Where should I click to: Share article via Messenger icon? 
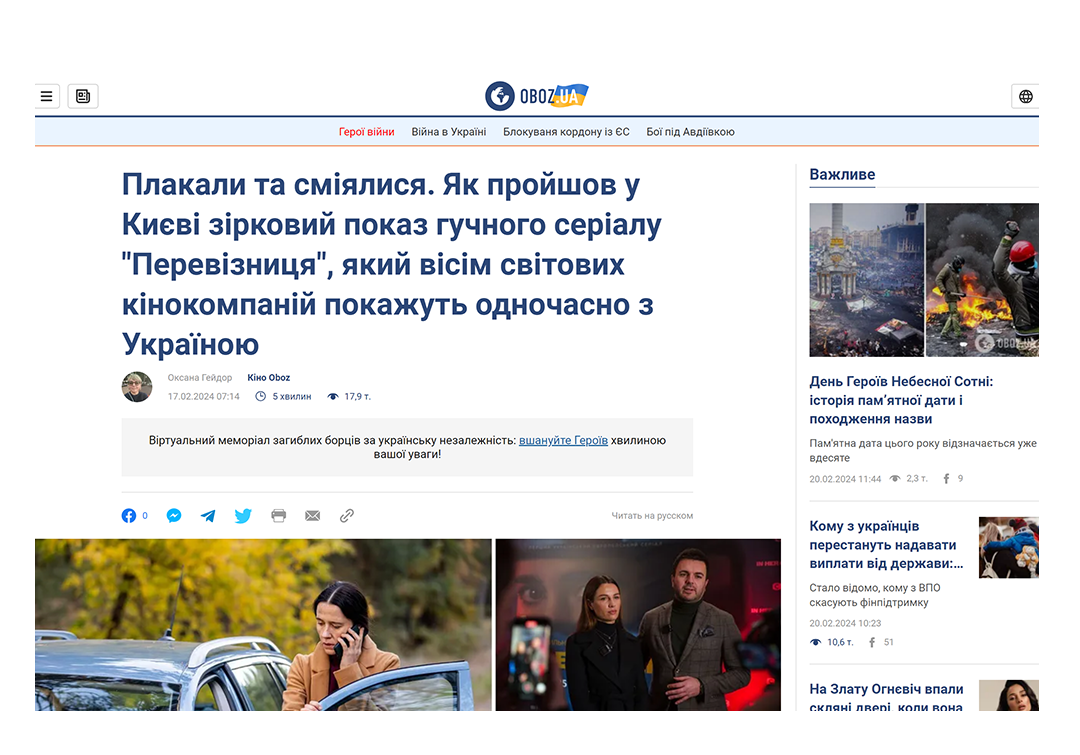174,516
